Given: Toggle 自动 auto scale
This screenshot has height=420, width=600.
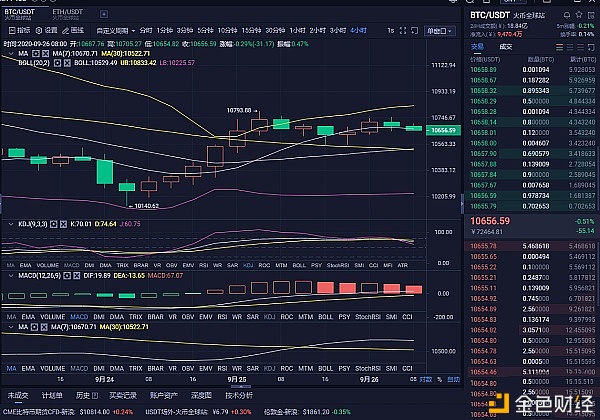Looking at the screenshot, I should tap(454, 379).
